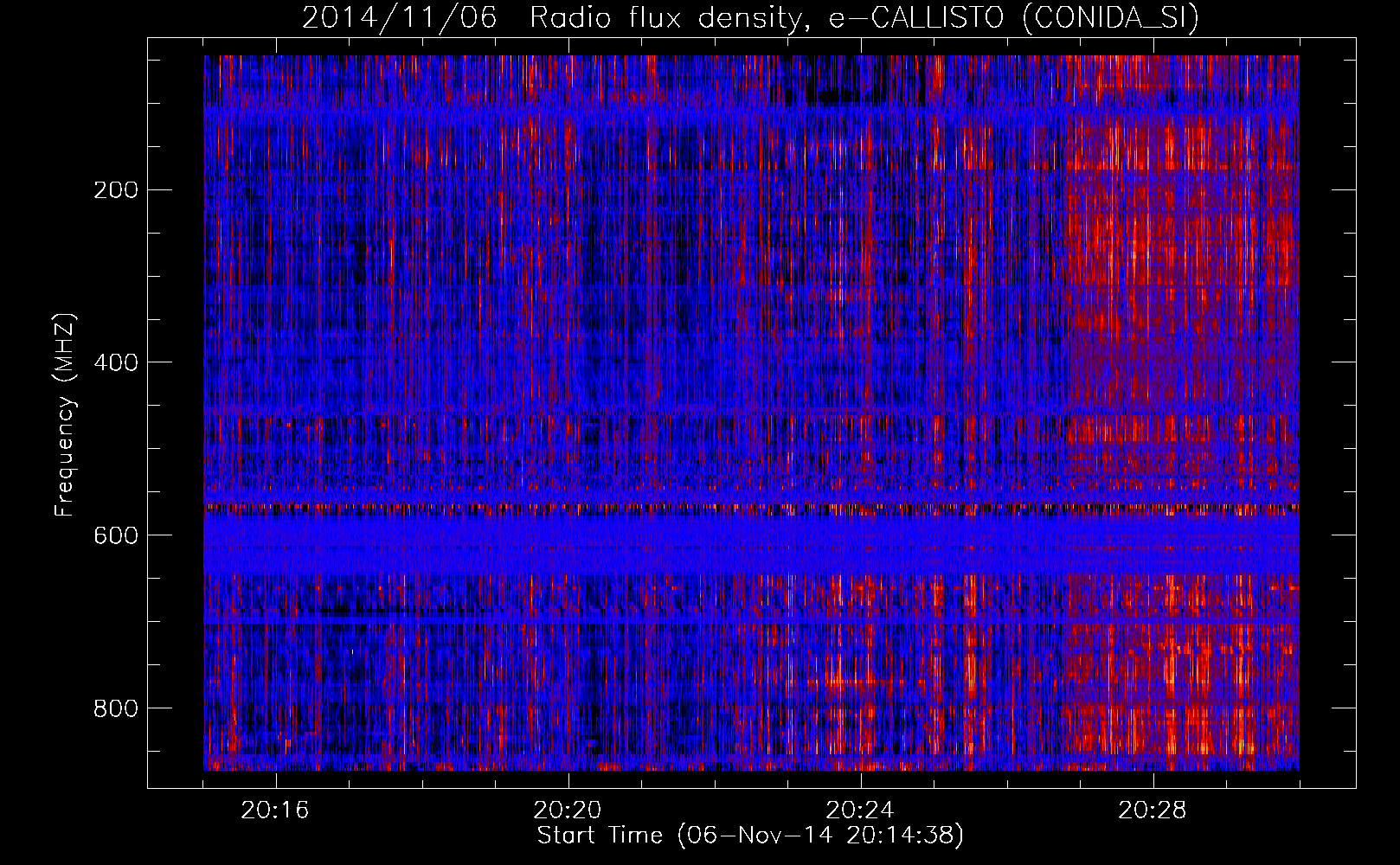Click the 400 frequency tick label
The width and height of the screenshot is (1400, 865).
tap(115, 362)
